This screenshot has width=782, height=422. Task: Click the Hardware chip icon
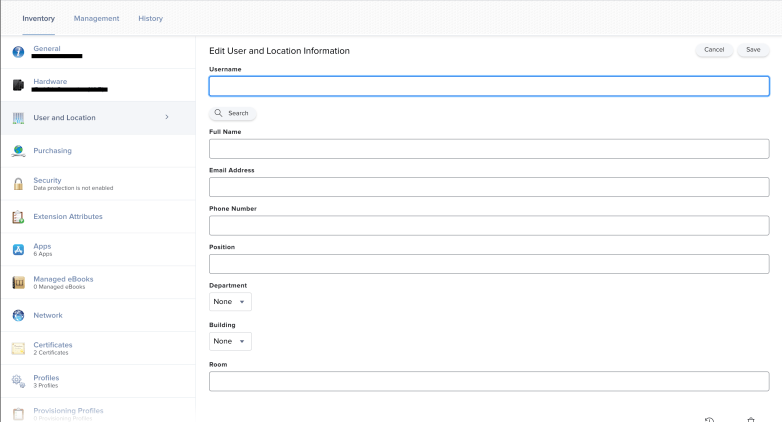[18, 84]
